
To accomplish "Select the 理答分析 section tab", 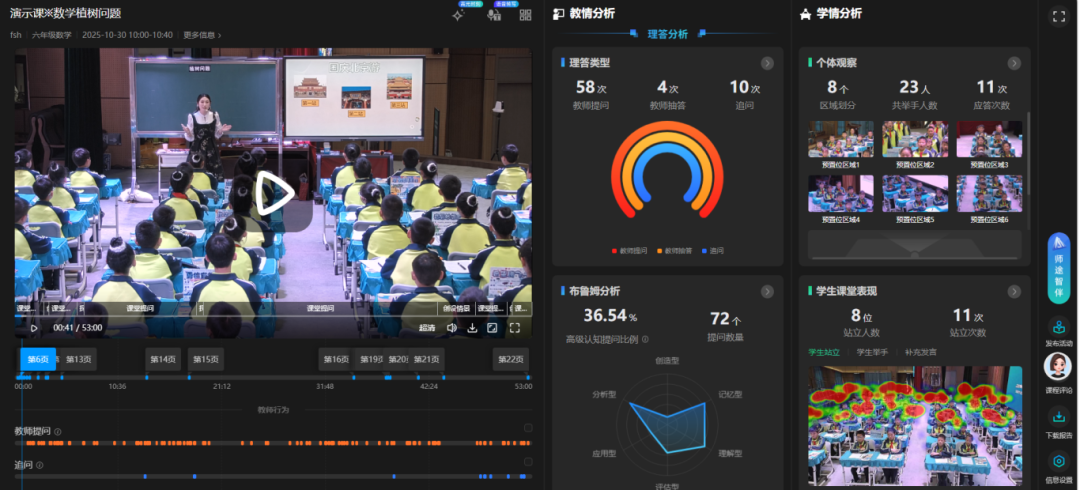I will click(x=667, y=34).
